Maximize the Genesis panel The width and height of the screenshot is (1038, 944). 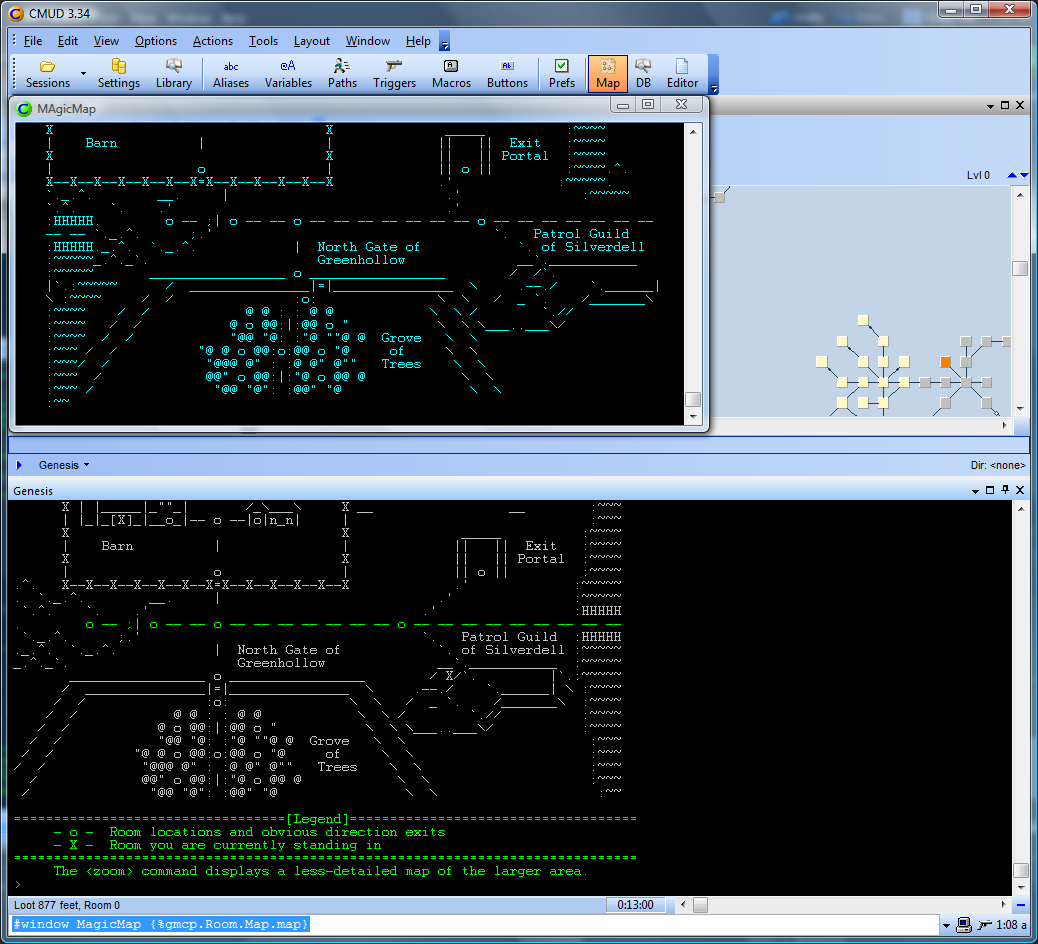[x=990, y=491]
